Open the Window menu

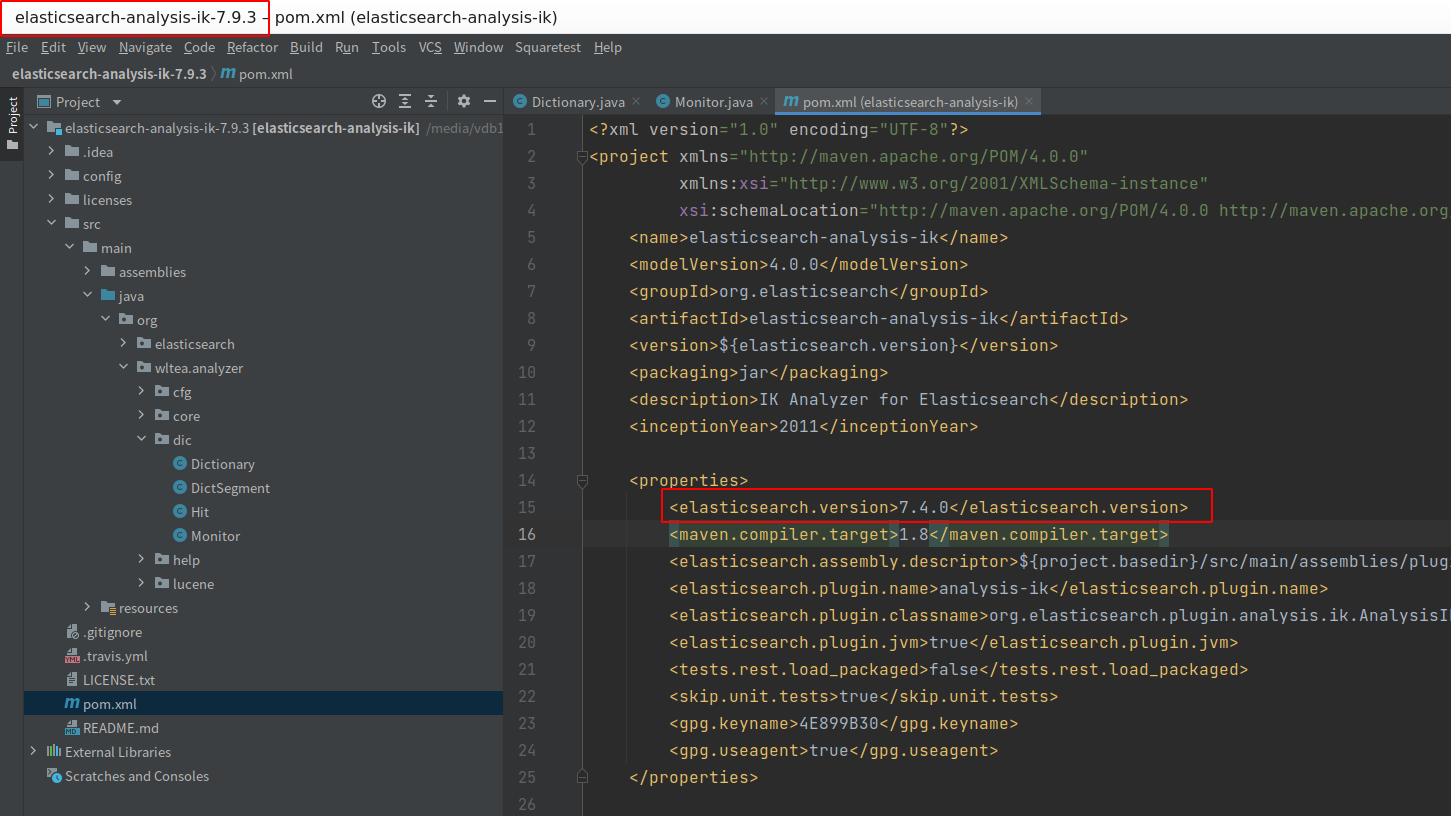(x=478, y=47)
